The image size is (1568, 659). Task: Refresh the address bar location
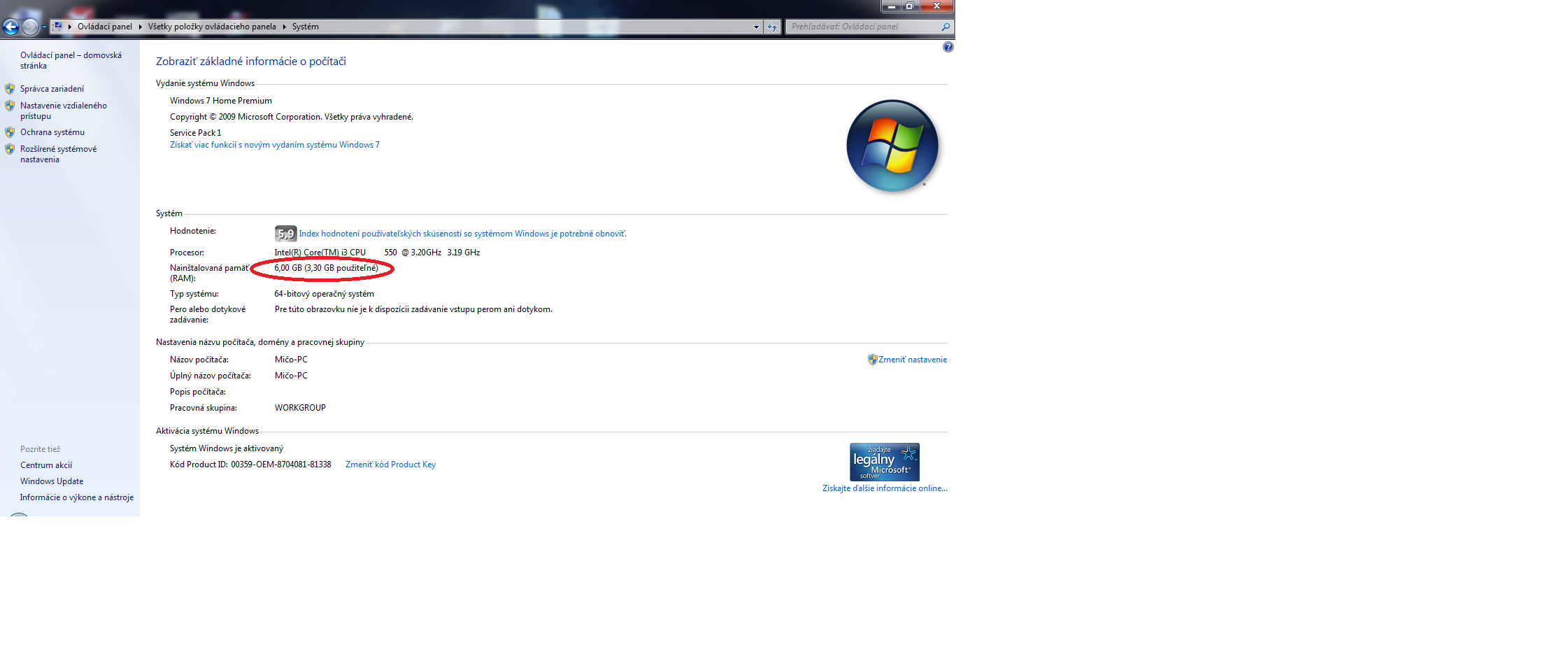click(x=772, y=27)
